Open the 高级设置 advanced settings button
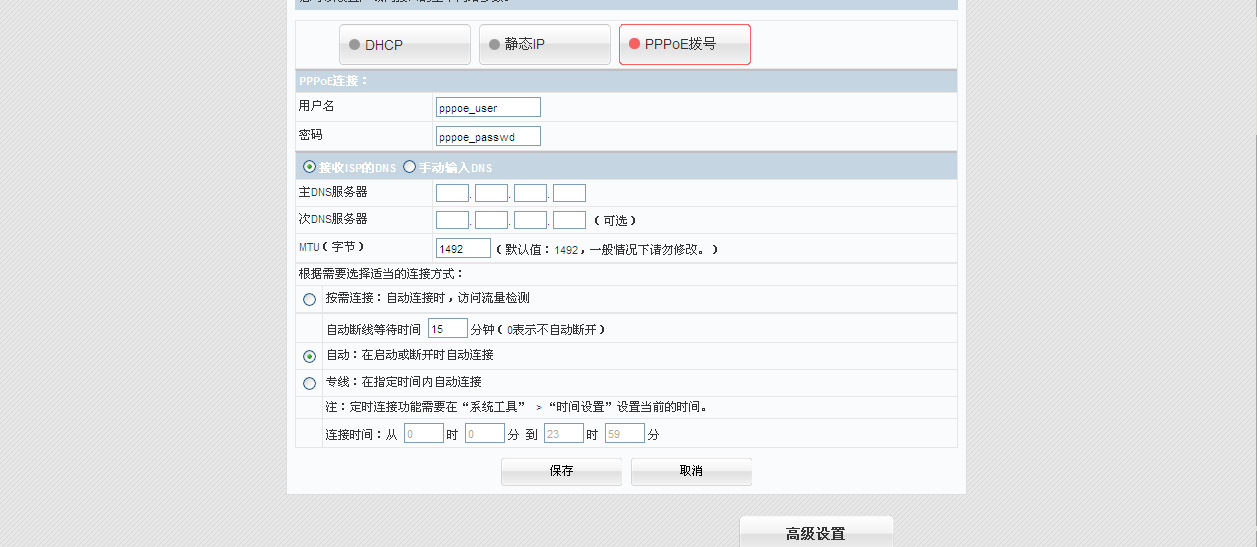The image size is (1257, 547). click(x=816, y=533)
